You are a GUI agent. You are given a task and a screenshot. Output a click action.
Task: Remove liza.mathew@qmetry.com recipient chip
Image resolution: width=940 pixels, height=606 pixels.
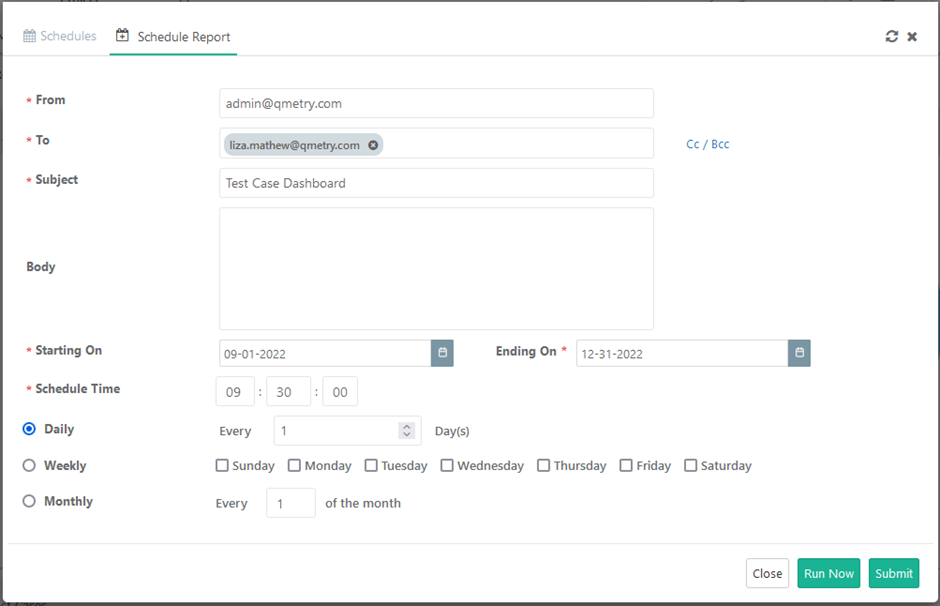click(x=373, y=145)
